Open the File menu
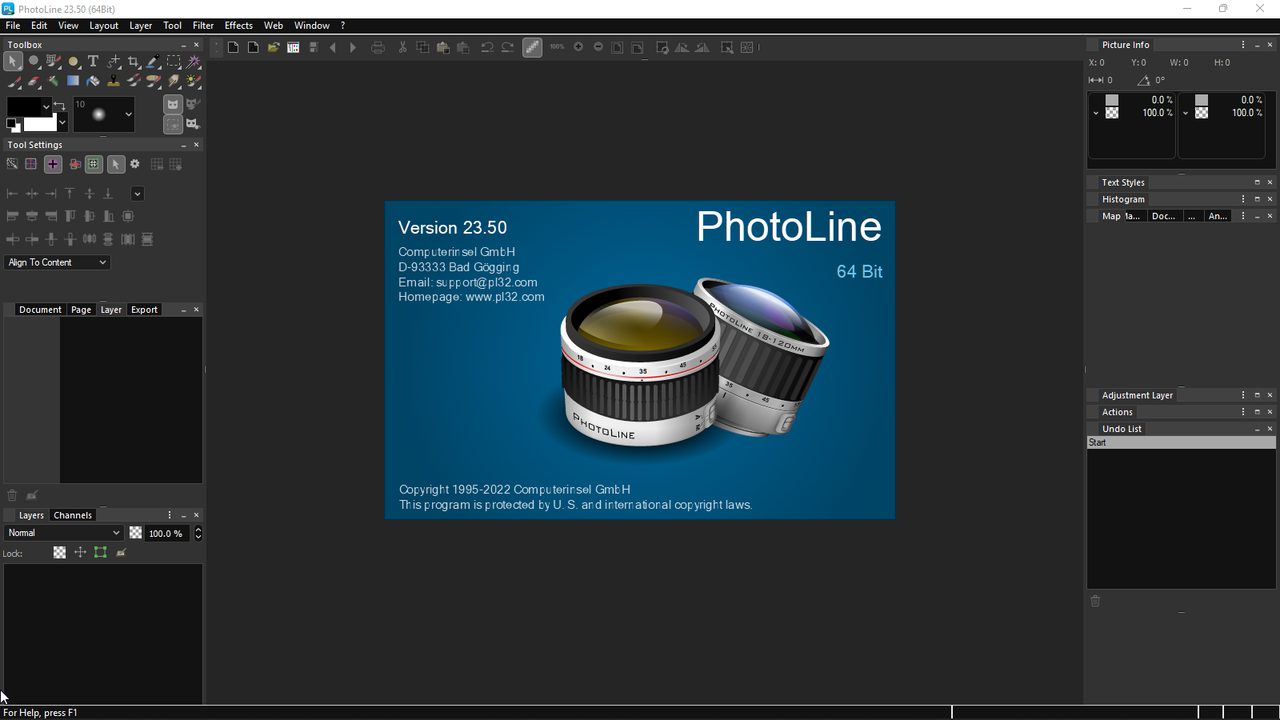This screenshot has width=1280, height=720. [x=13, y=26]
